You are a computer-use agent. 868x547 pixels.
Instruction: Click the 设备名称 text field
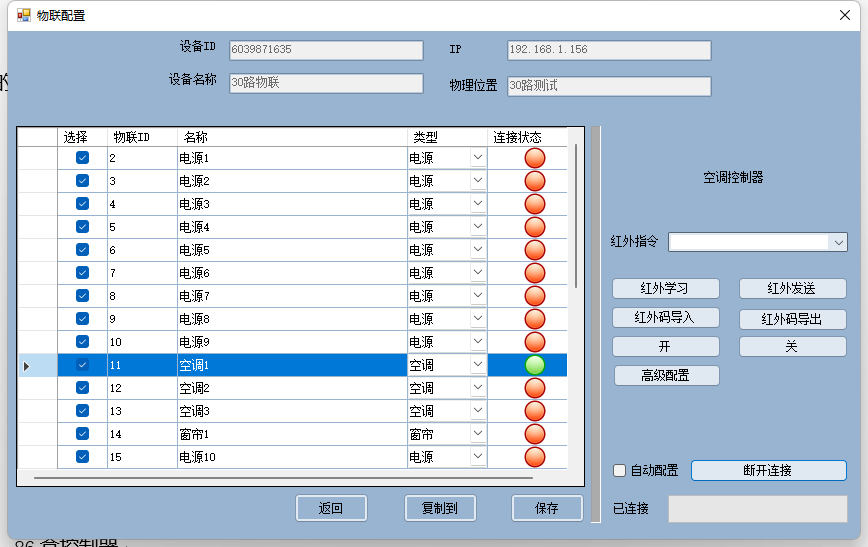pyautogui.click(x=326, y=83)
